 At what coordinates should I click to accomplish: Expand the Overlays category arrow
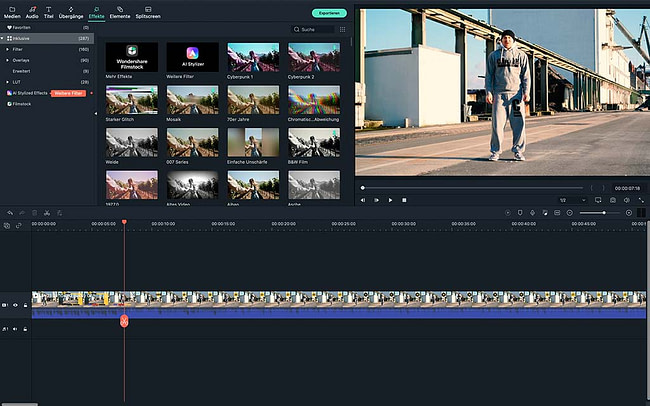pyautogui.click(x=7, y=60)
